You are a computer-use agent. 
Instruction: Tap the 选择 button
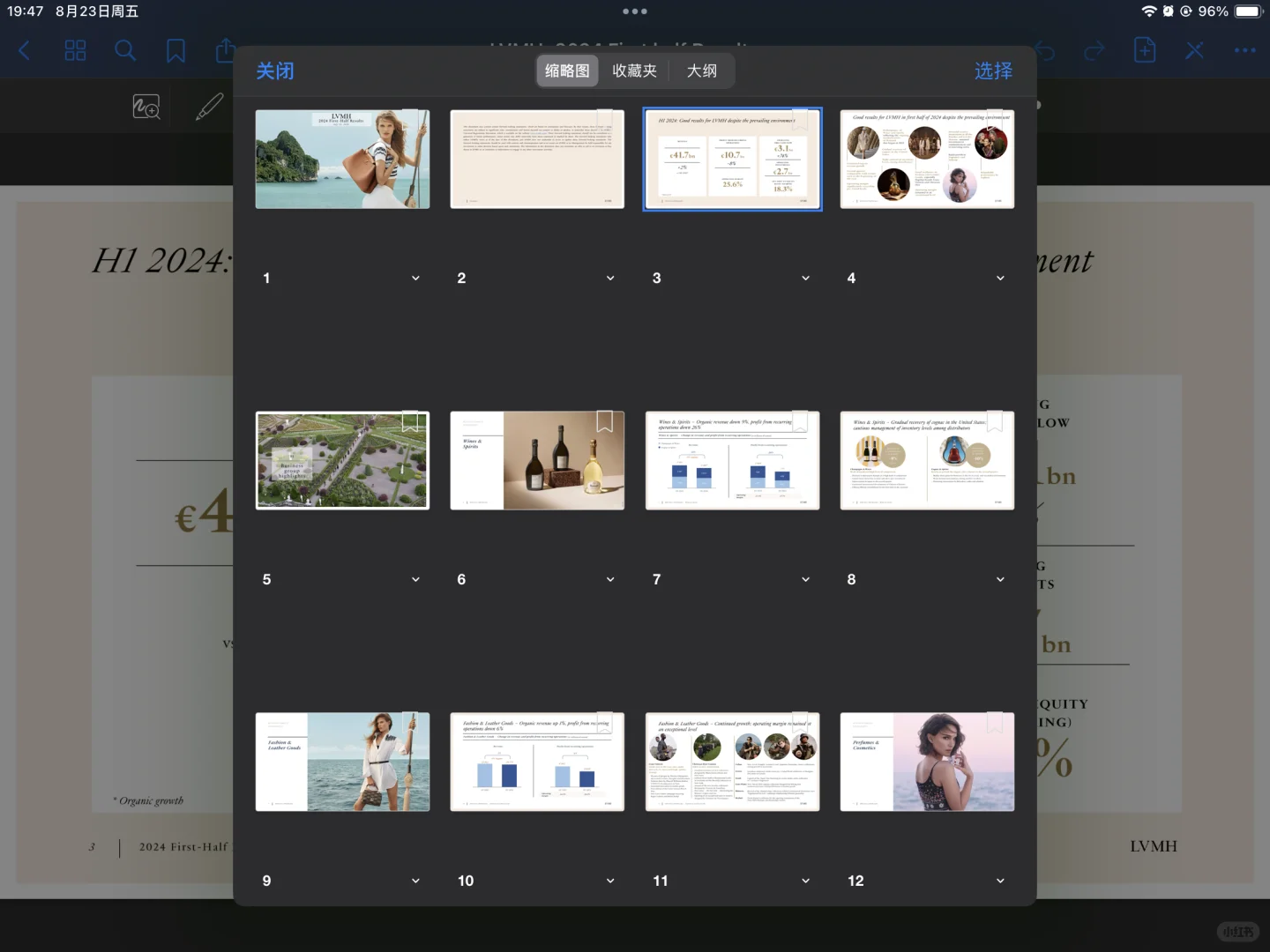[993, 71]
